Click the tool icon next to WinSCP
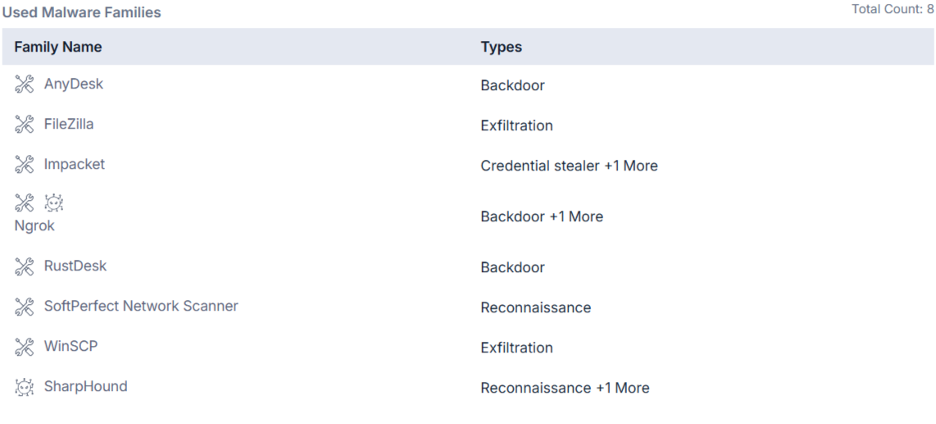 24,347
